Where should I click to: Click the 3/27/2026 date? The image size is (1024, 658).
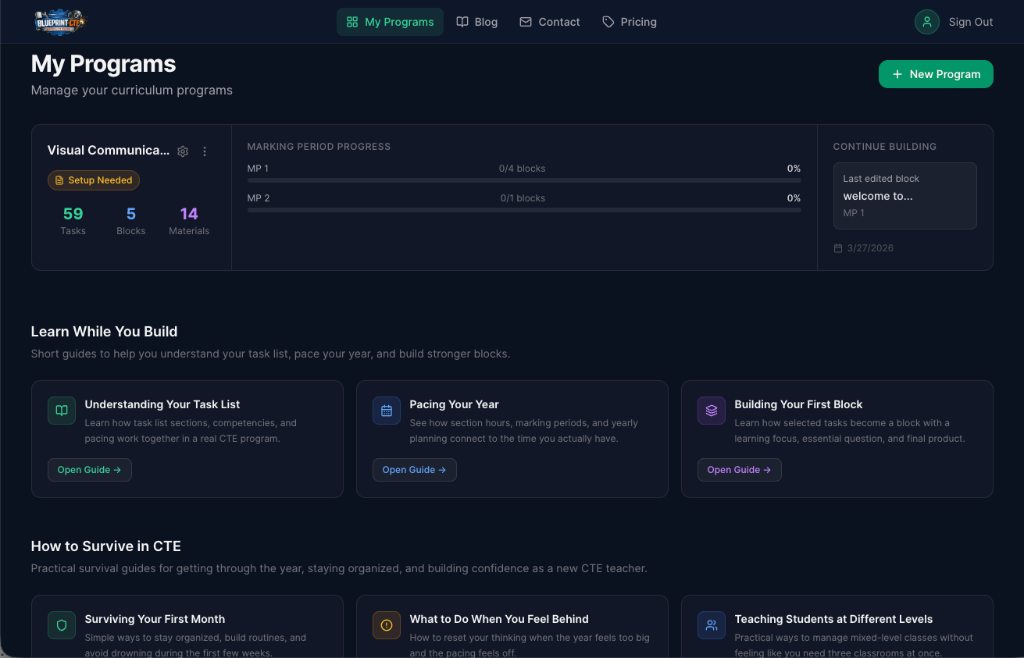870,248
